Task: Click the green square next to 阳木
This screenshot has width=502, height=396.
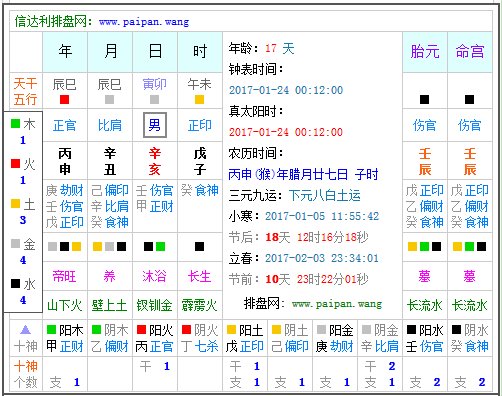Action: pos(51,330)
